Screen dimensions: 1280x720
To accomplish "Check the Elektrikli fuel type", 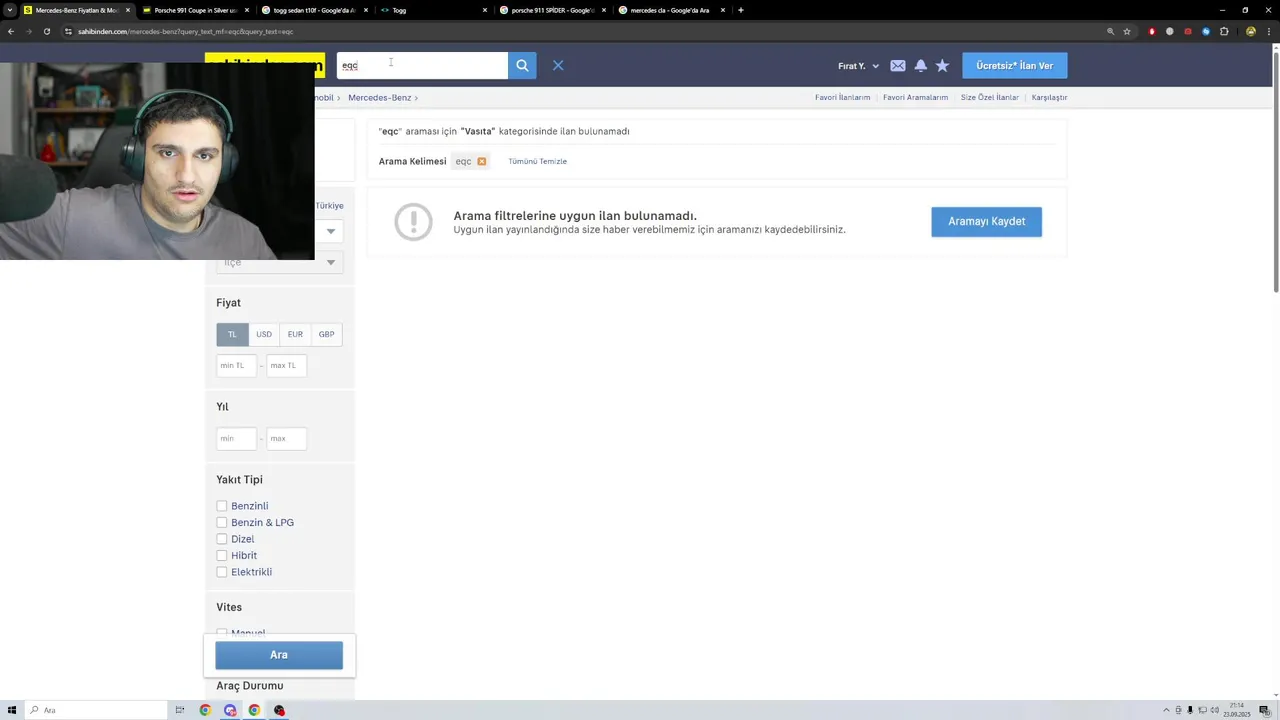I will click(x=222, y=572).
